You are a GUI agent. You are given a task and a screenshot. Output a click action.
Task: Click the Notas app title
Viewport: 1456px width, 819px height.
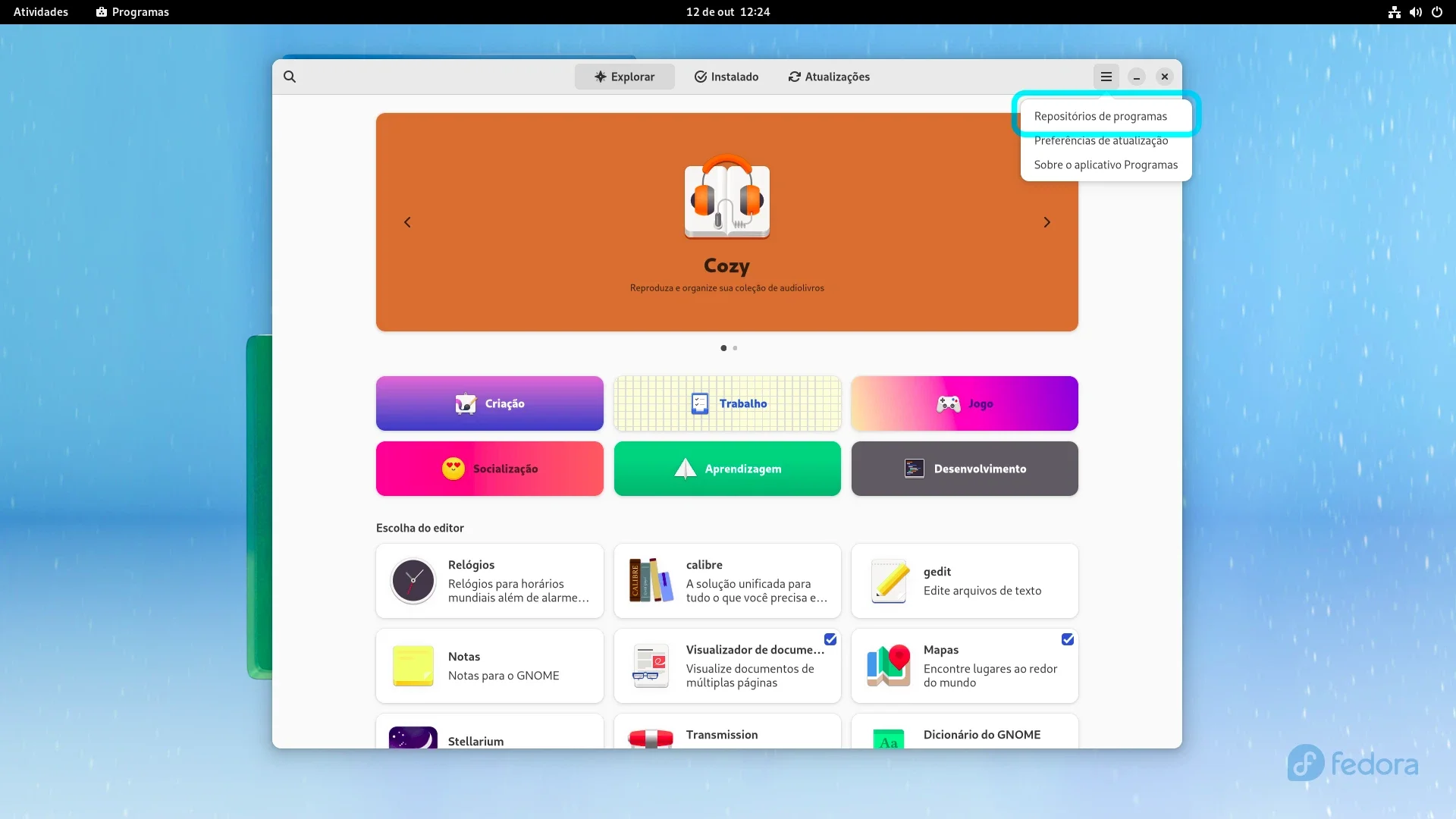(x=464, y=657)
